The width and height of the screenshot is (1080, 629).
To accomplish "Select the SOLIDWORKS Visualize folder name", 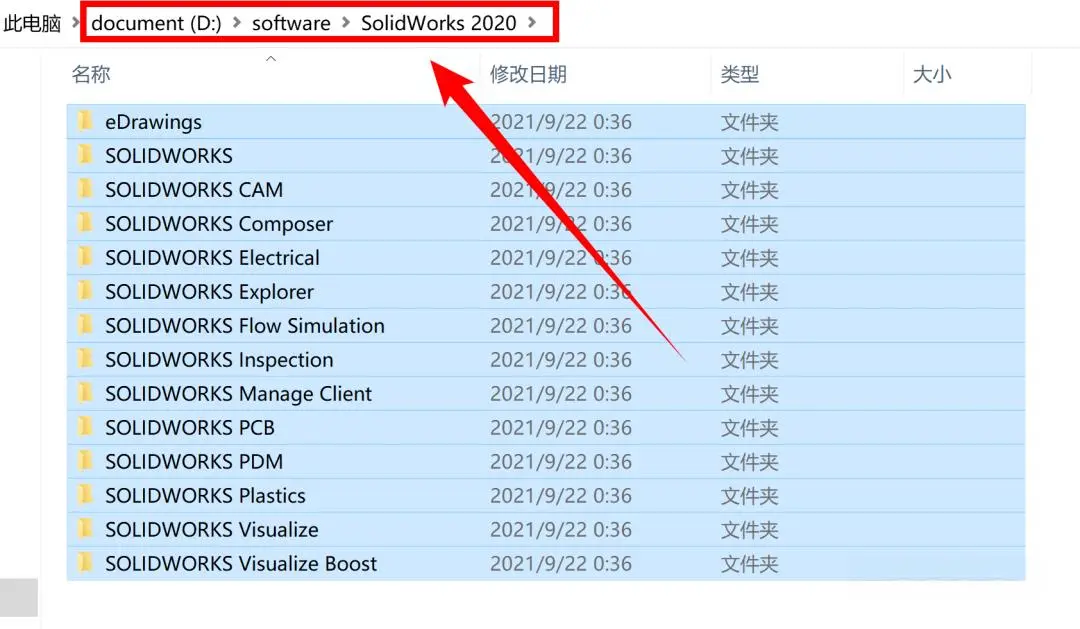I will pyautogui.click(x=211, y=529).
